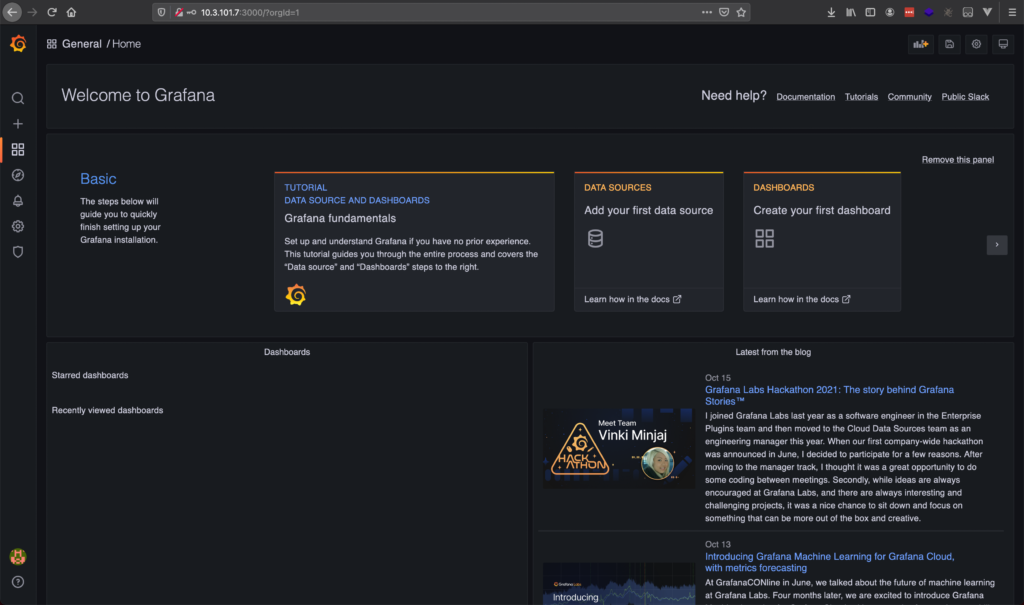The width and height of the screenshot is (1024, 605).
Task: Open the Grafana Labs Hackathon 2021 blog post
Action: coord(829,395)
